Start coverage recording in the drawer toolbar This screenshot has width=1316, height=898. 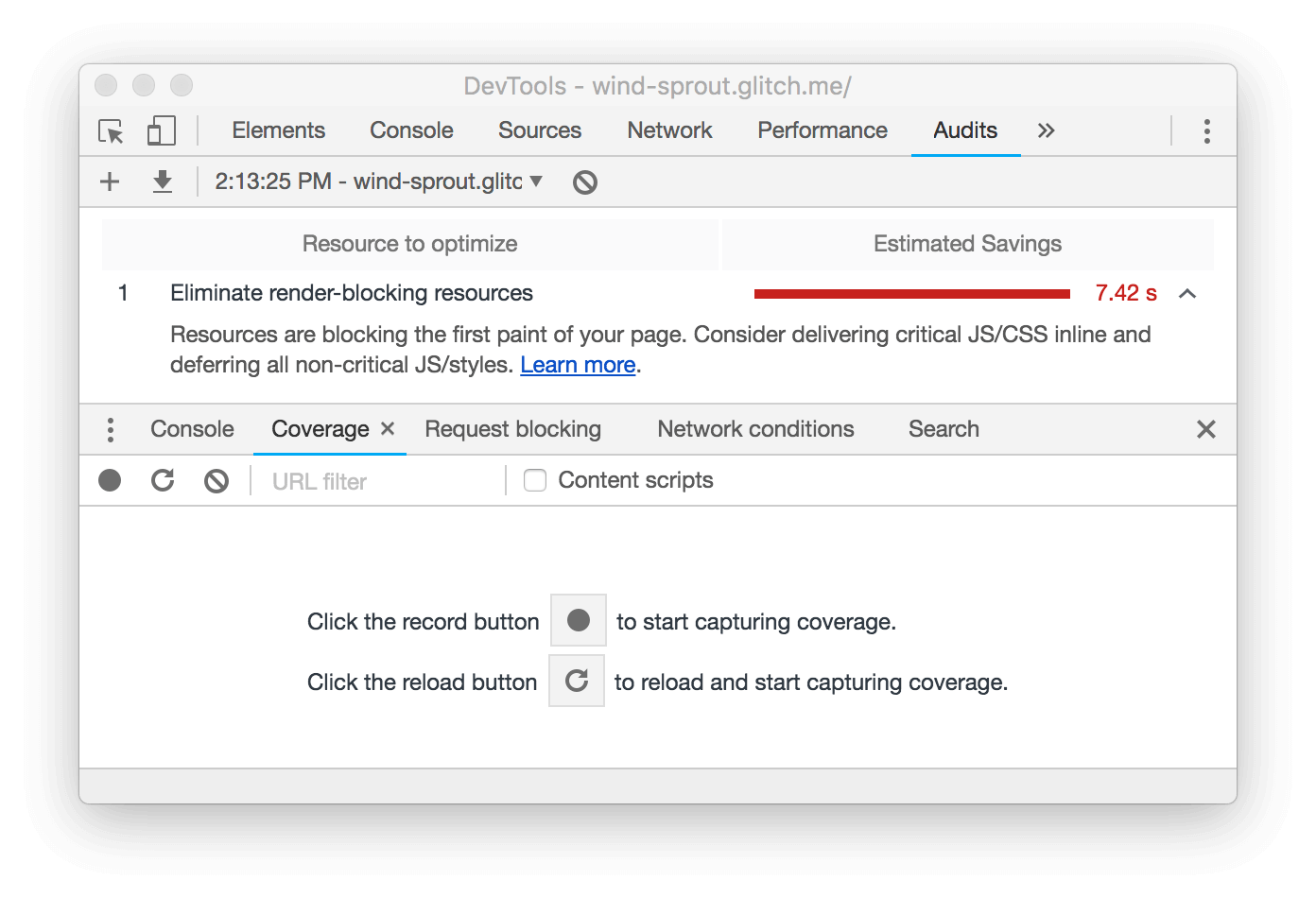coord(110,481)
